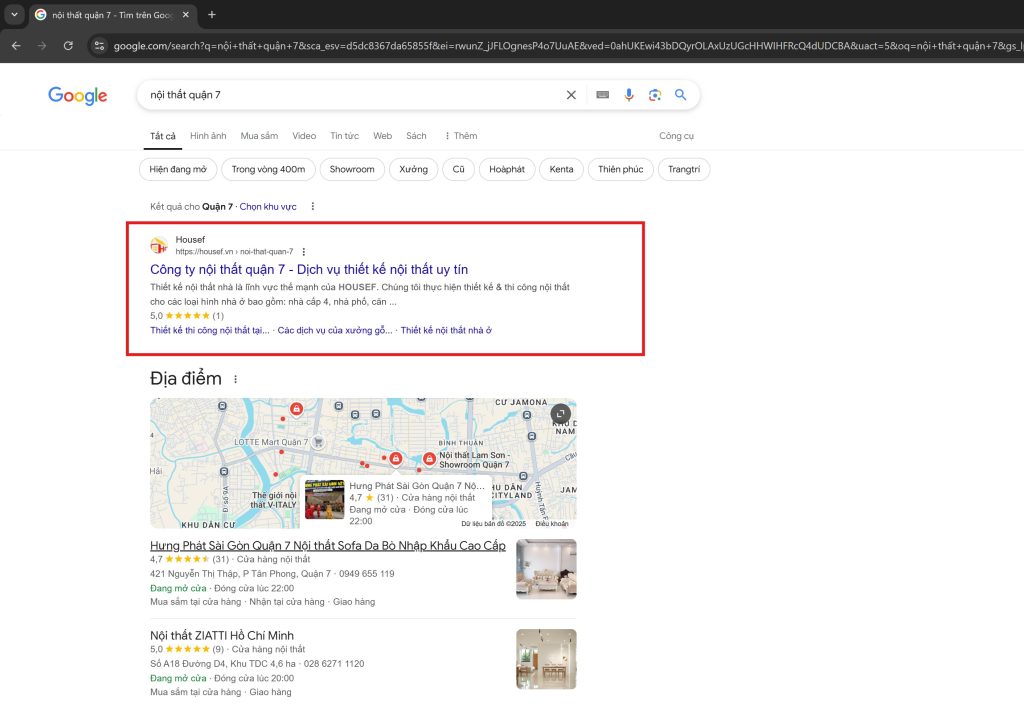Go back to previous page

tap(16, 46)
